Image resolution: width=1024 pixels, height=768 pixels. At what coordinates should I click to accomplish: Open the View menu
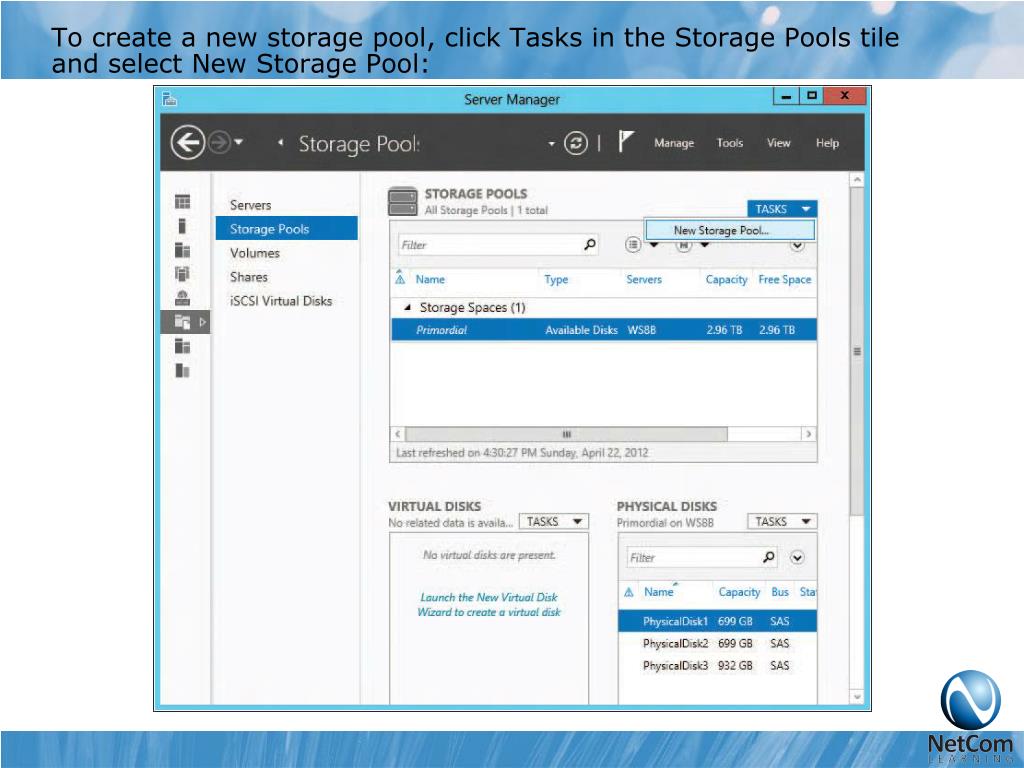[778, 143]
